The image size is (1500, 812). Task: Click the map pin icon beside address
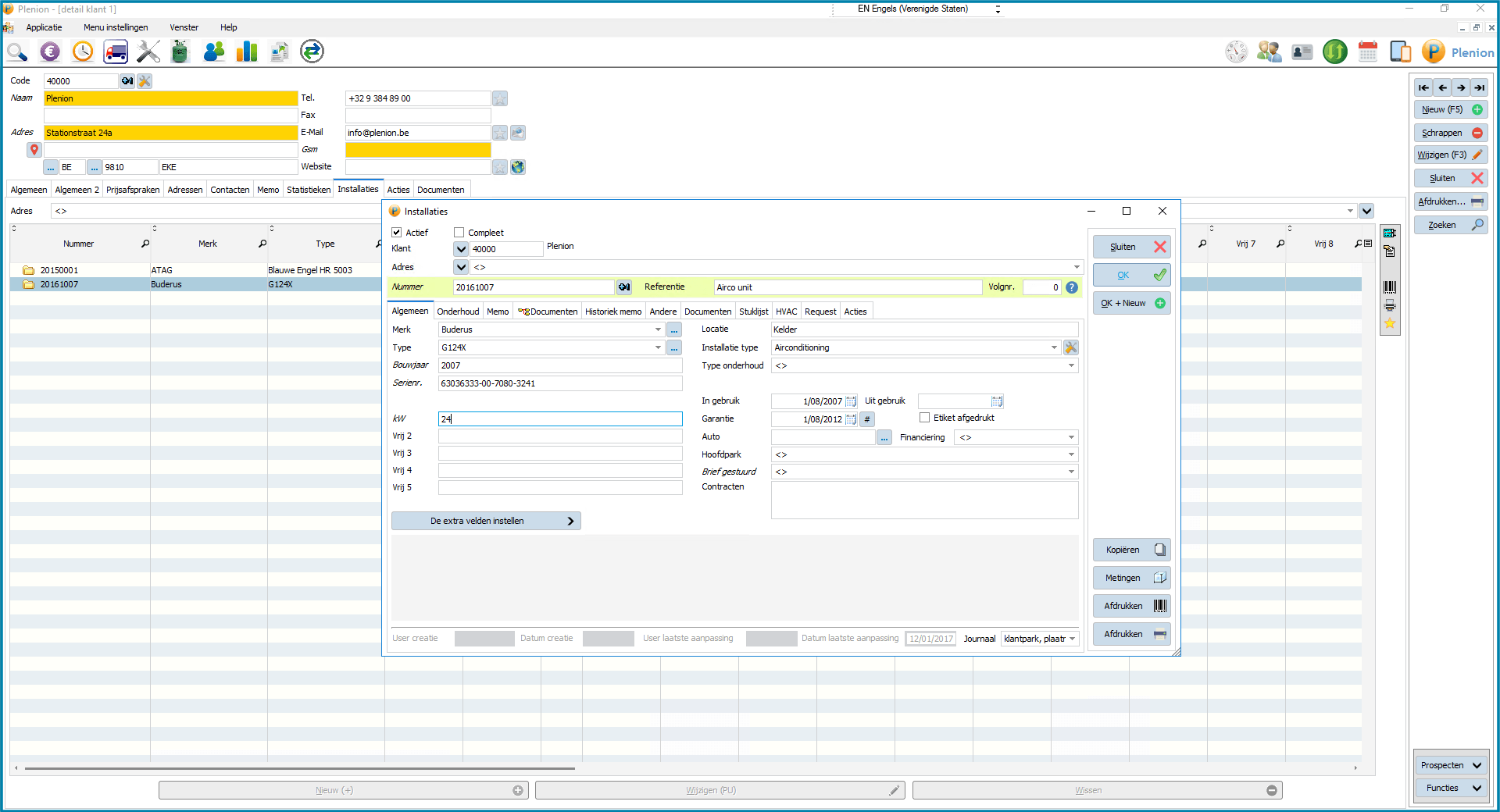[34, 149]
